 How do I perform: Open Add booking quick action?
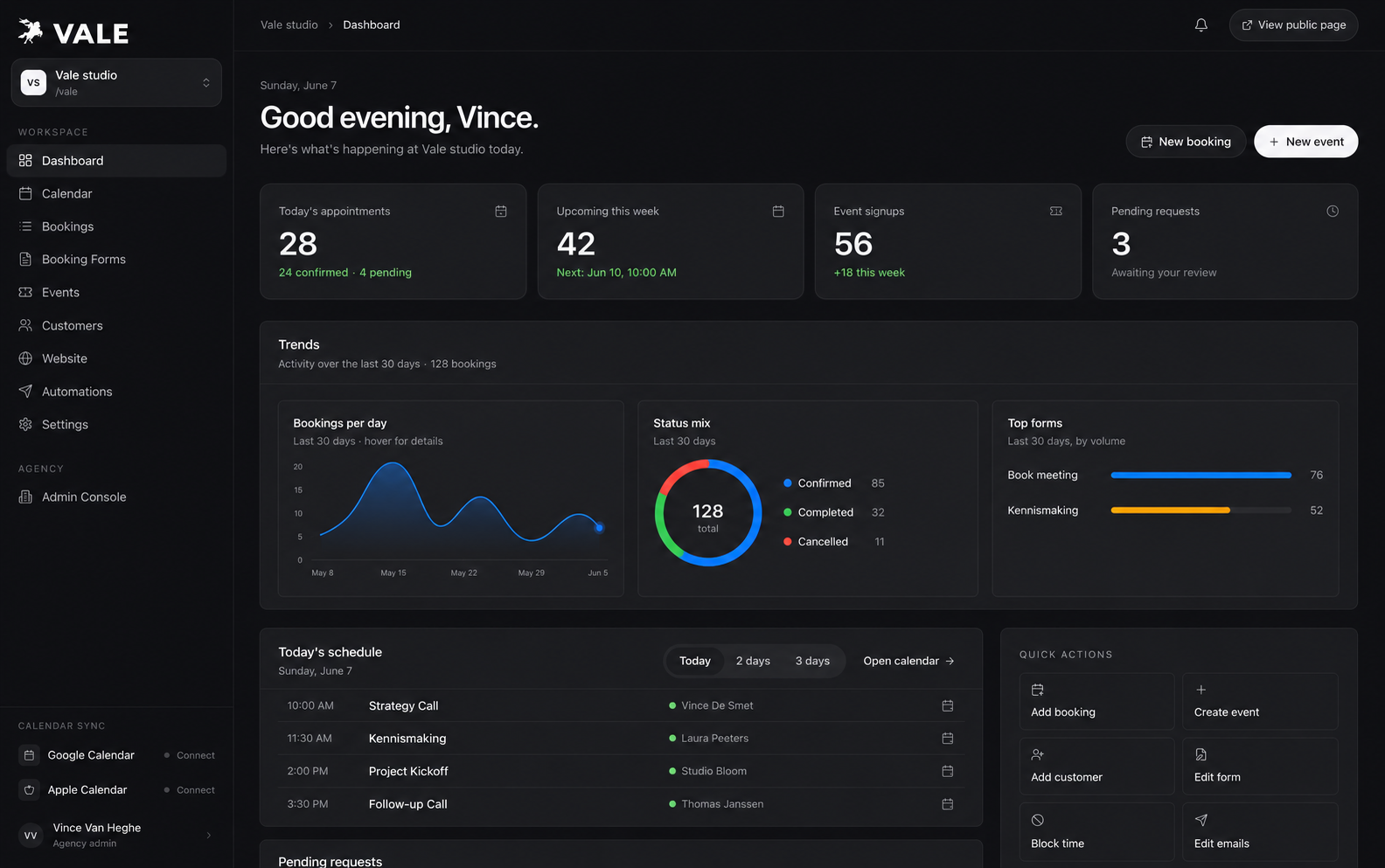pyautogui.click(x=1096, y=701)
